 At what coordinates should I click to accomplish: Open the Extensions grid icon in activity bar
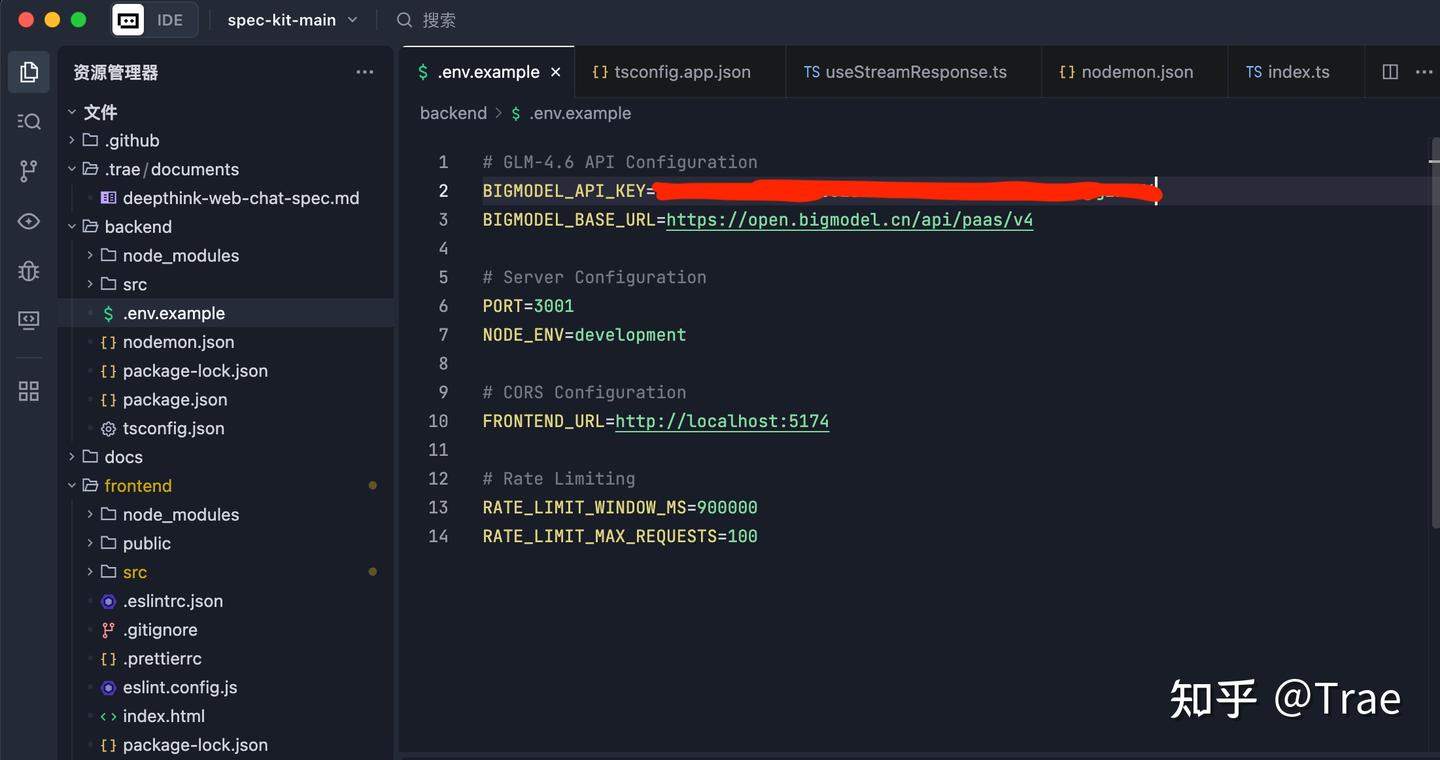point(29,391)
